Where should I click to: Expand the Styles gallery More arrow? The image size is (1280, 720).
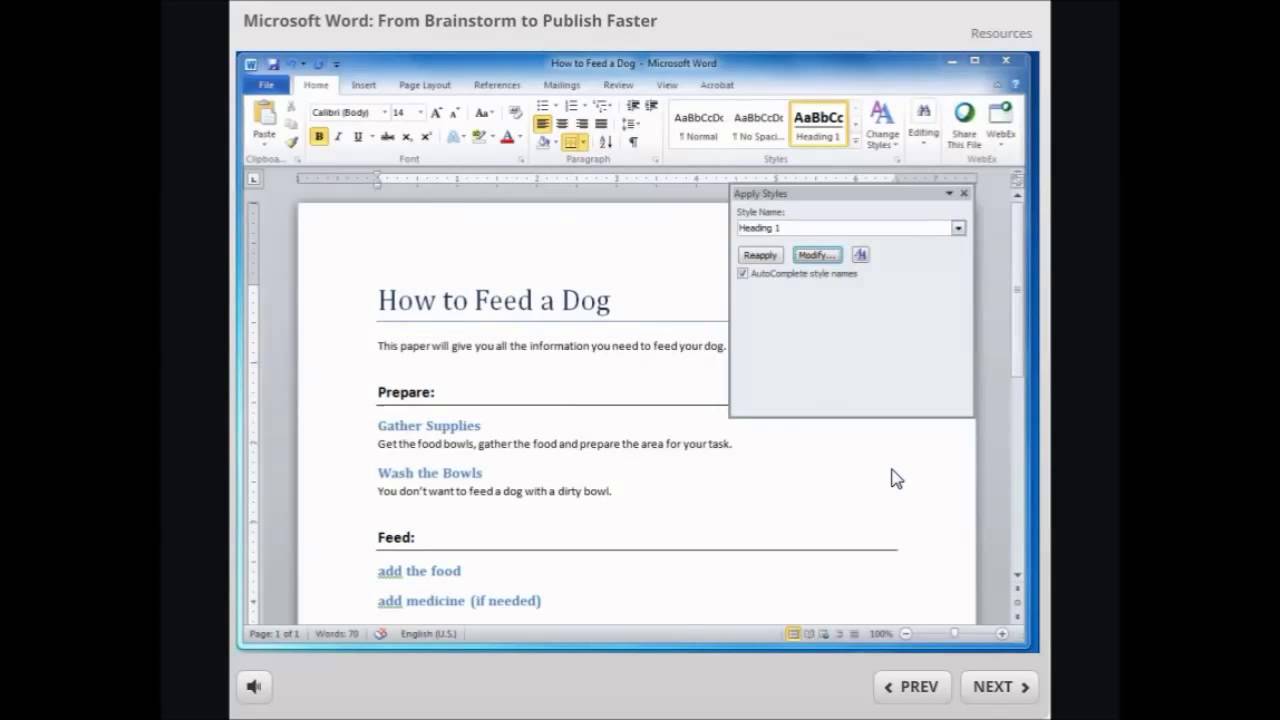pyautogui.click(x=855, y=142)
